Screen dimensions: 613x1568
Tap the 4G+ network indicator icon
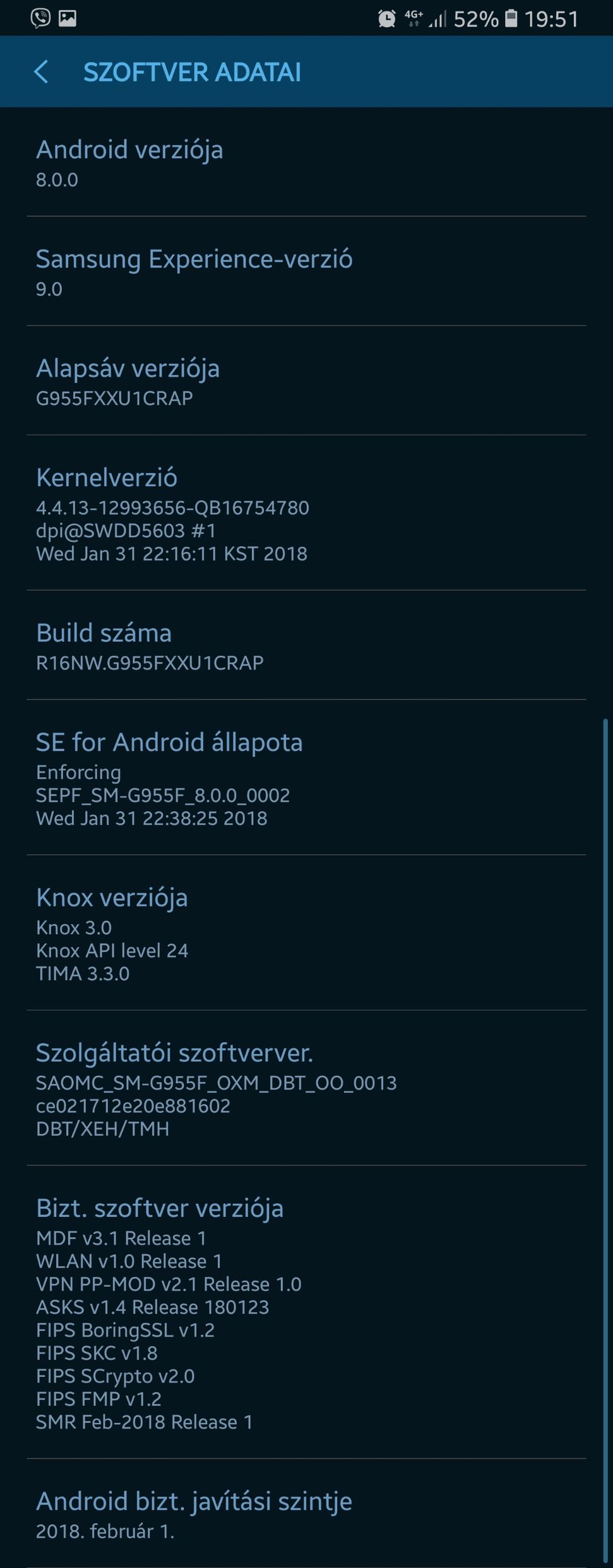[414, 18]
